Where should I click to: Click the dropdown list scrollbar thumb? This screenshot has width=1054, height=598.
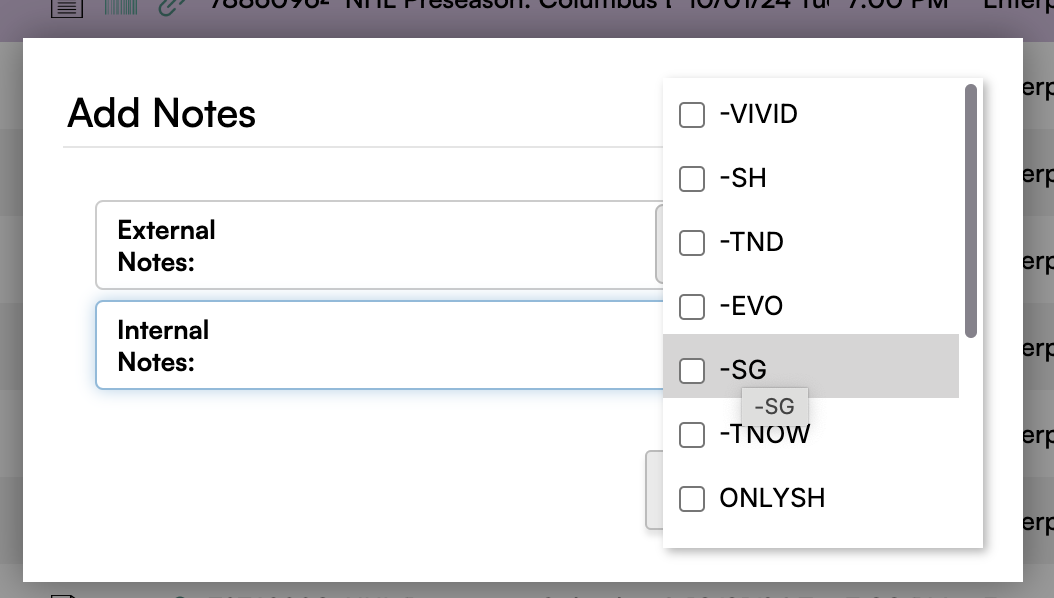971,211
